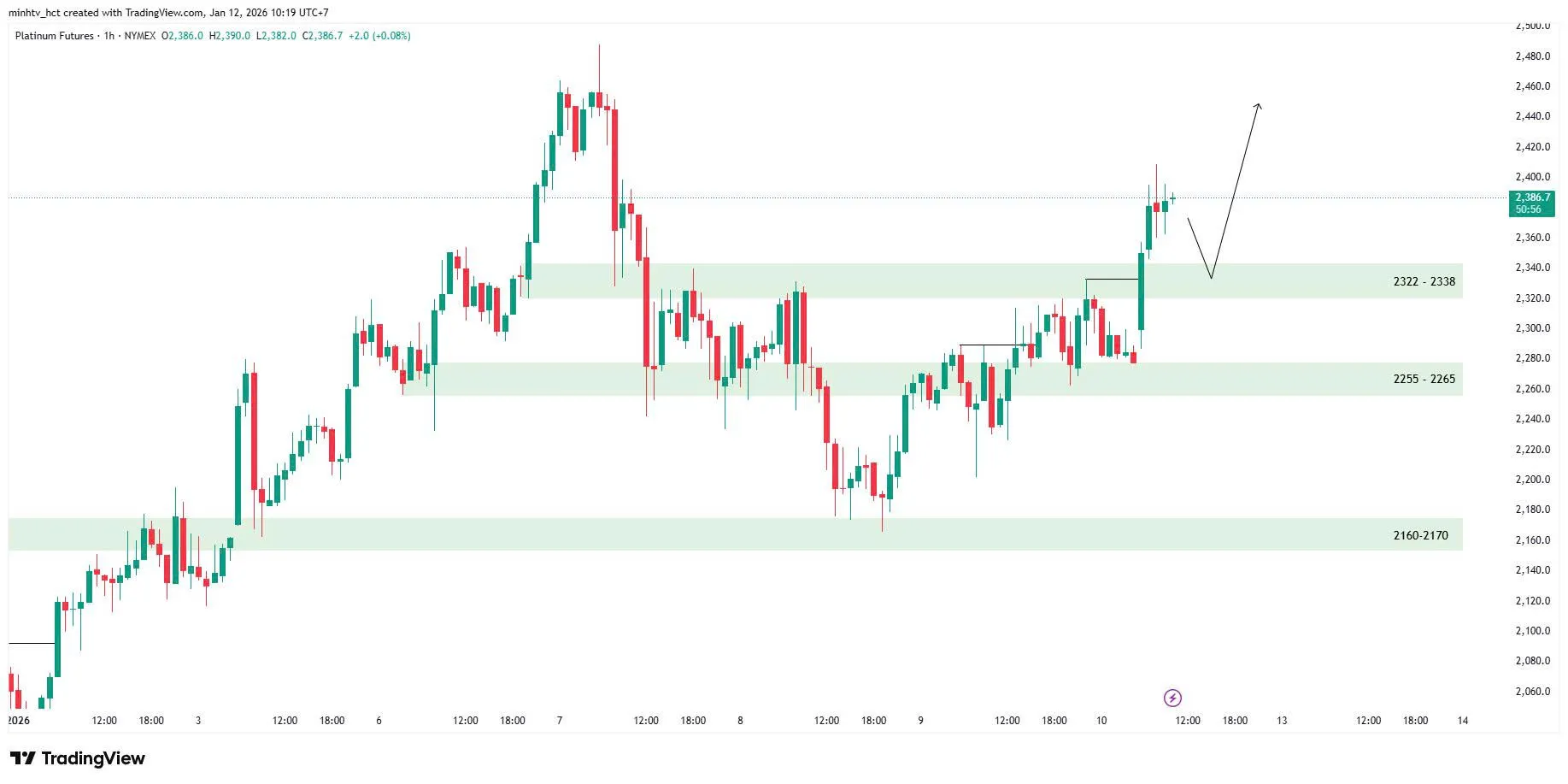Click the TradingView logo at bottom left

[x=78, y=758]
